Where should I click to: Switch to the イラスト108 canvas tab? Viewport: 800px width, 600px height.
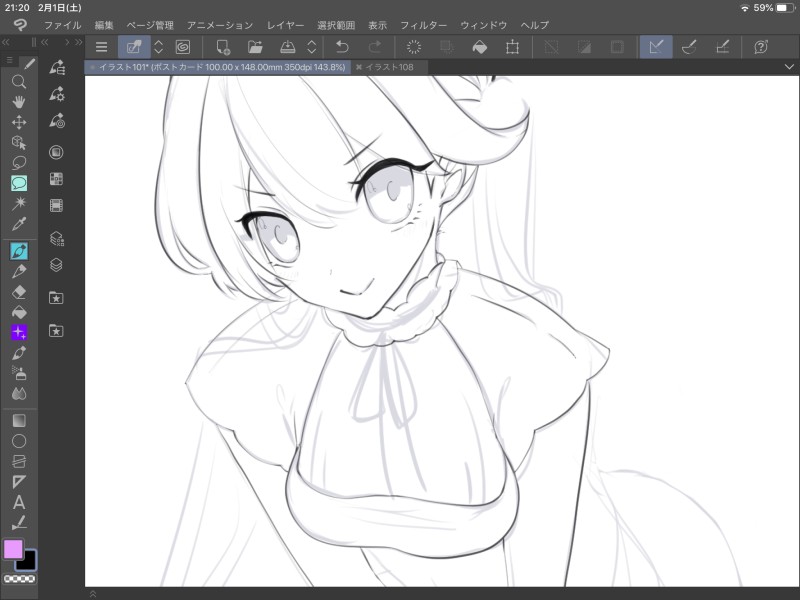pos(389,67)
